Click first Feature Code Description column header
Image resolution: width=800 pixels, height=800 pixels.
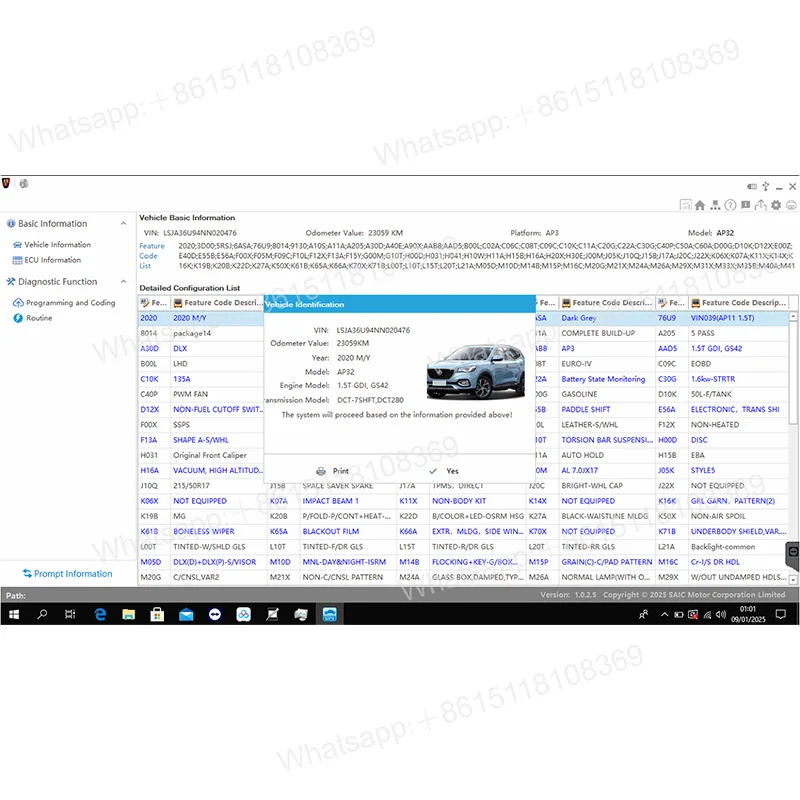218,303
